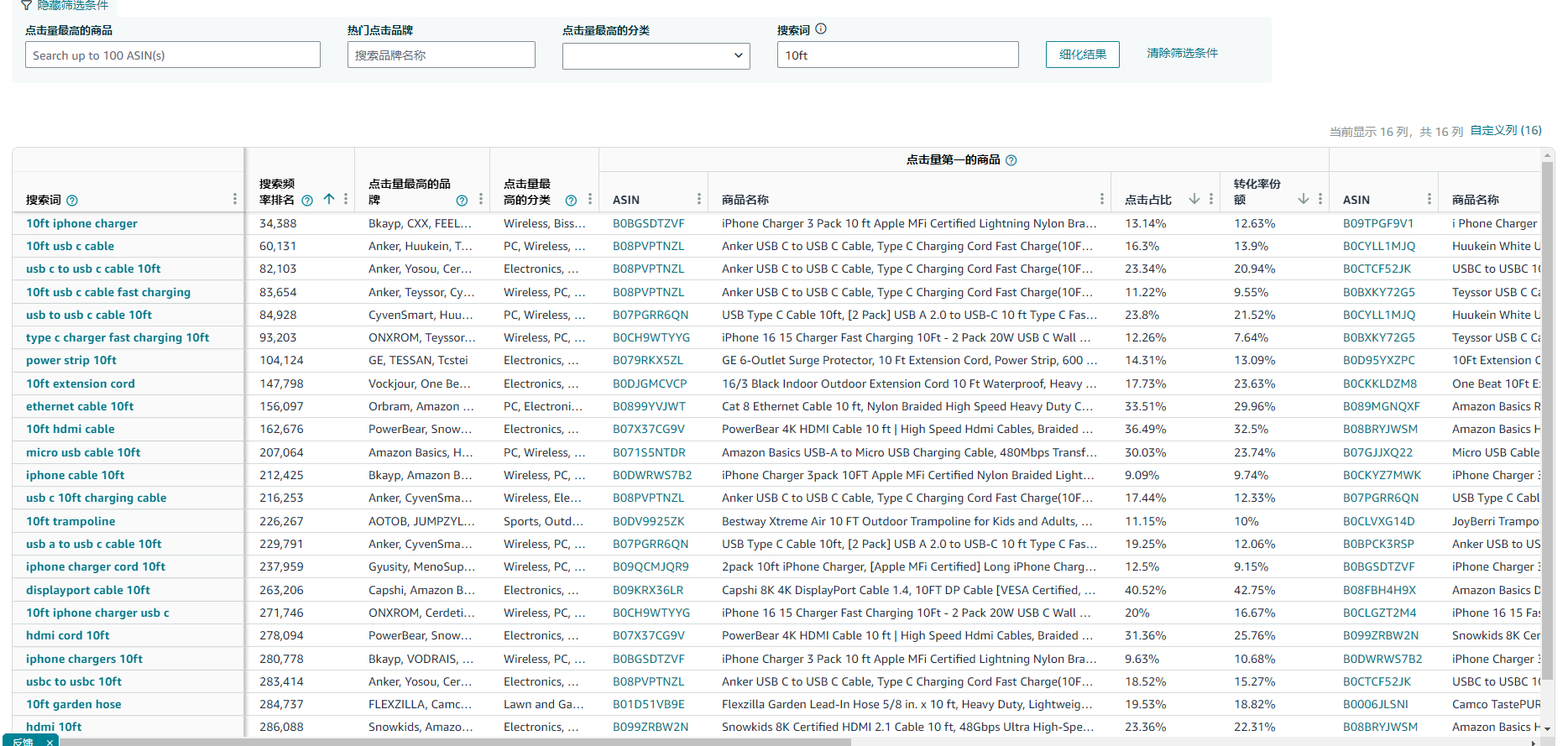Click the info icon beside 搜索词 filter label
The image size is (1568, 746).
821,29
